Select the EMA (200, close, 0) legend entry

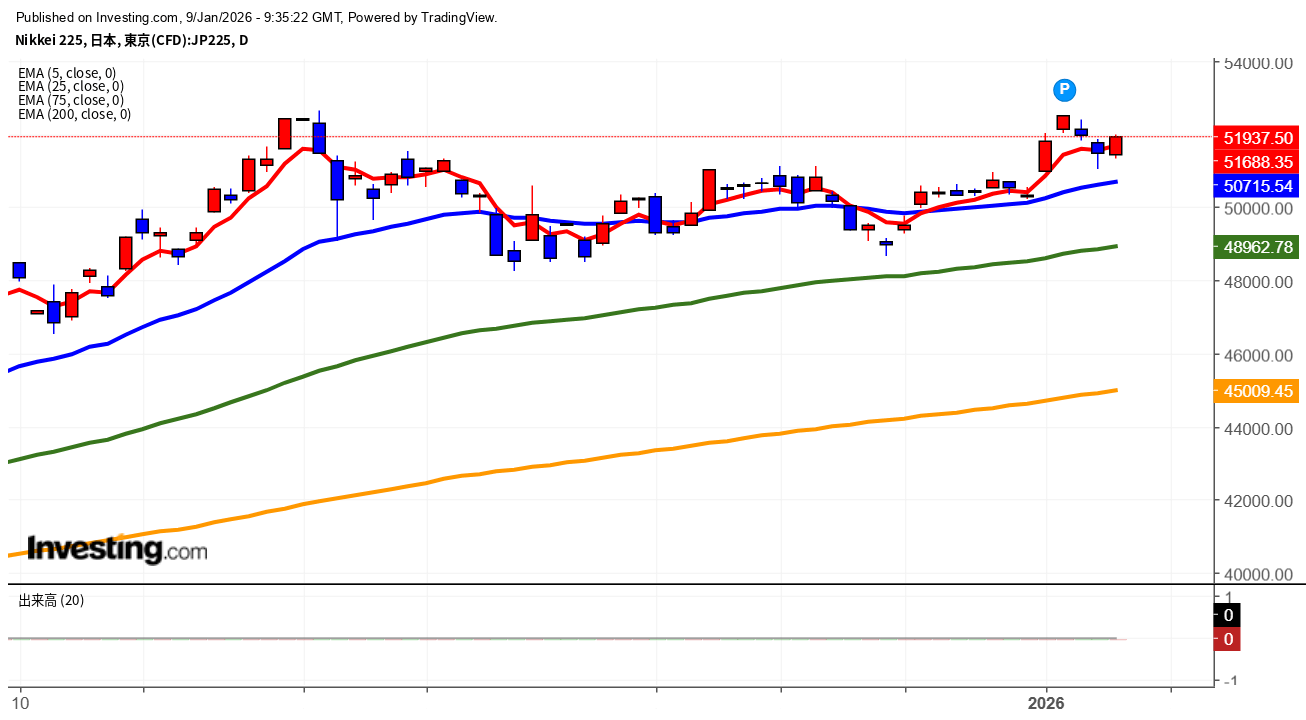pos(75,114)
